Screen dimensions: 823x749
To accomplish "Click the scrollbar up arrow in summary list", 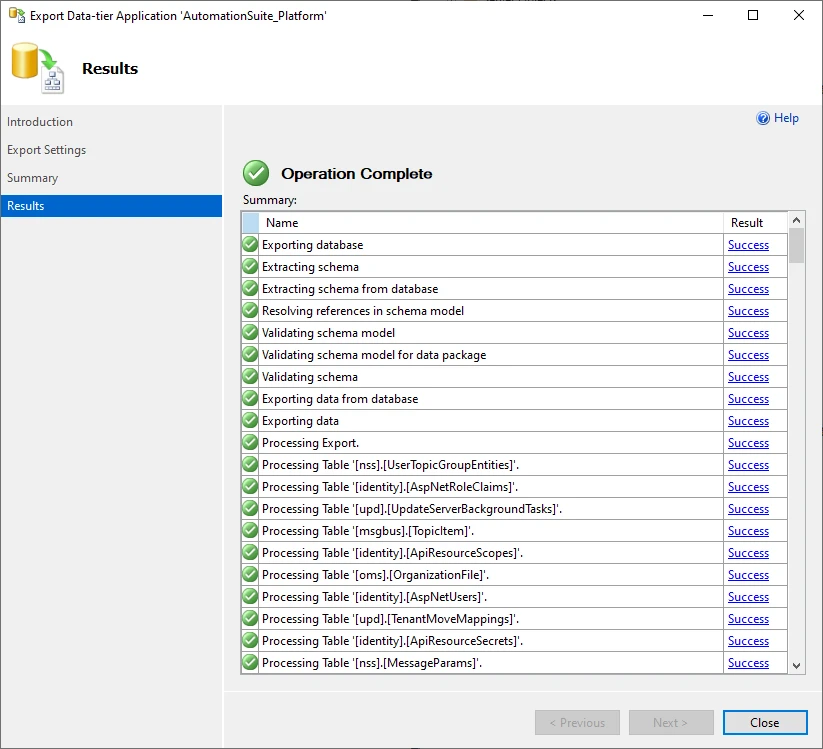I will click(796, 220).
